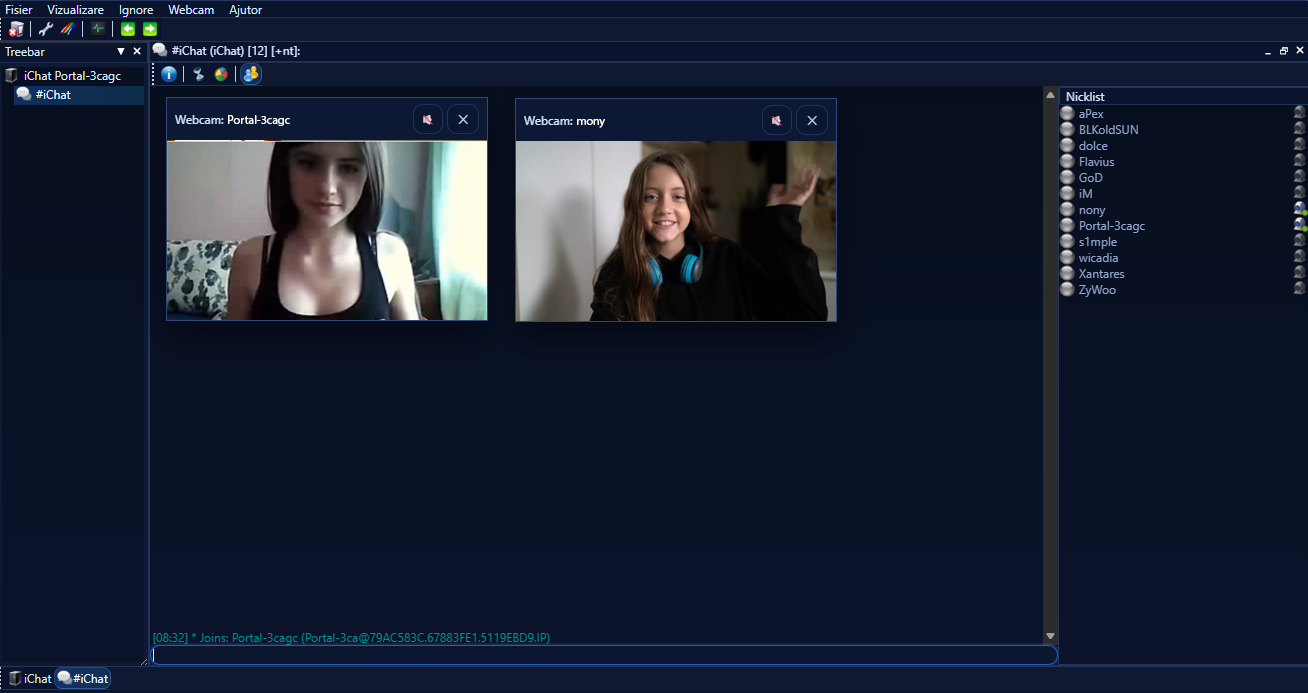Viewport: 1308px width, 693px height.
Task: Toggle the nicklist users icon
Action: click(x=250, y=74)
